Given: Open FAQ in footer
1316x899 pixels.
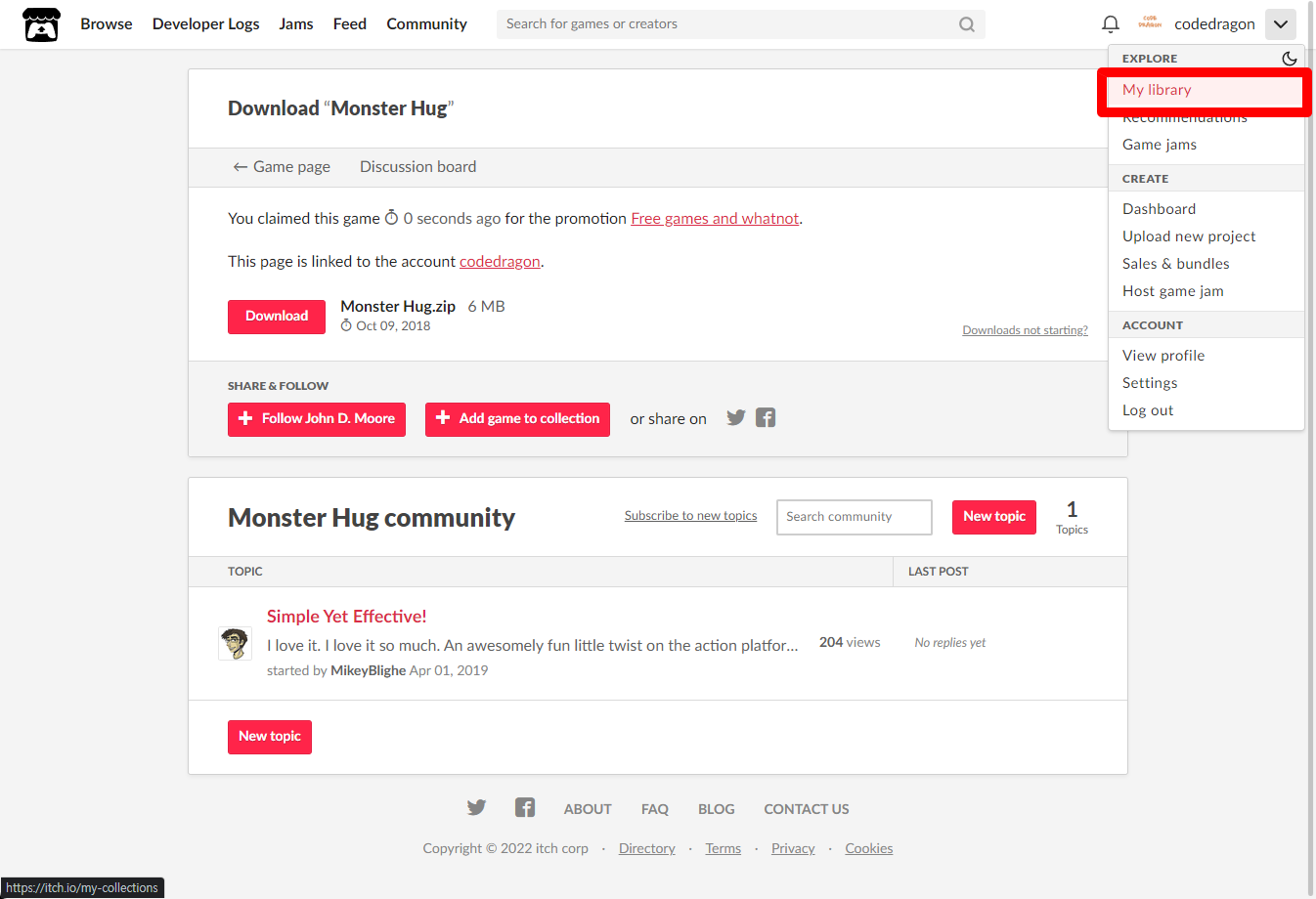Looking at the screenshot, I should coord(655,809).
